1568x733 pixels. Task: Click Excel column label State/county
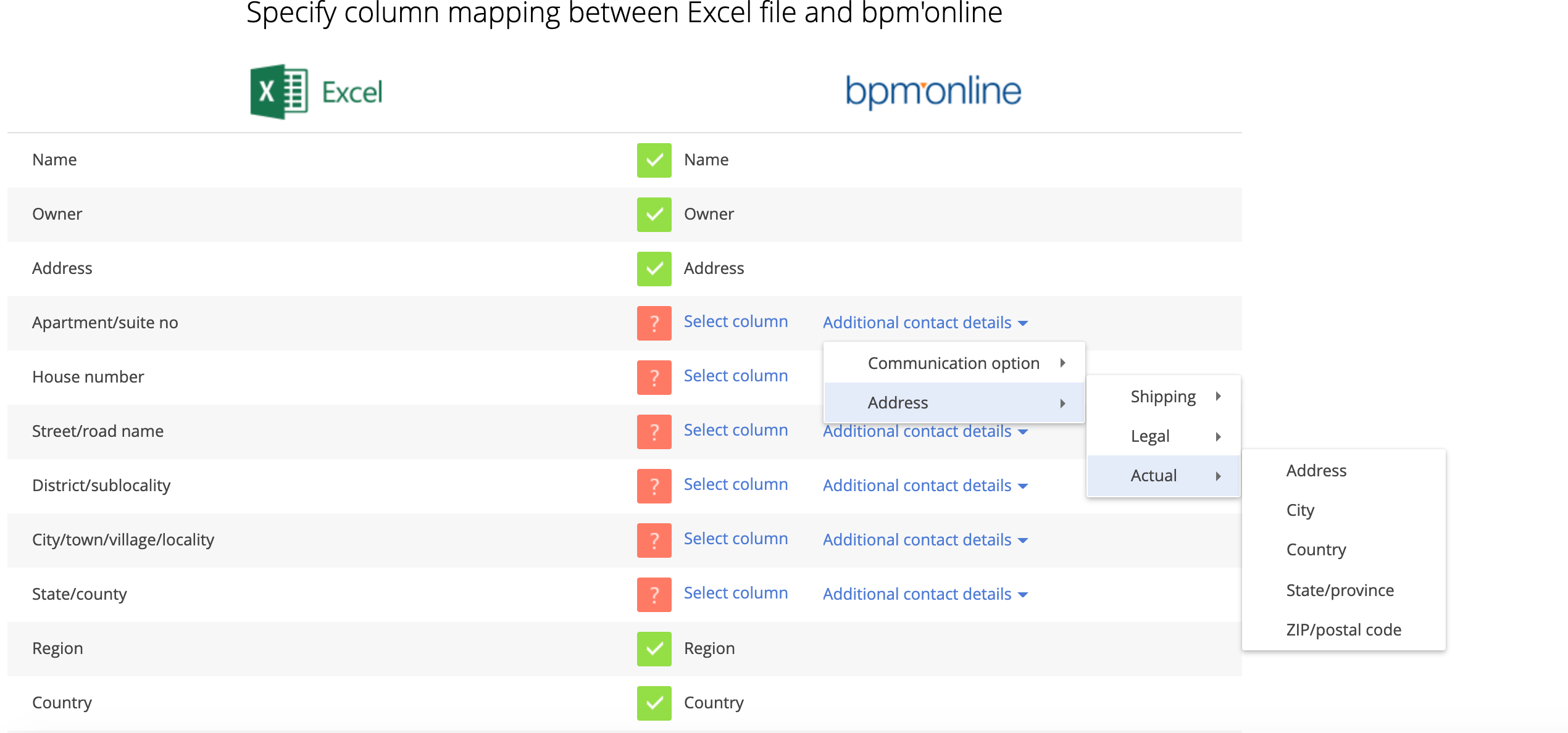pyautogui.click(x=79, y=594)
